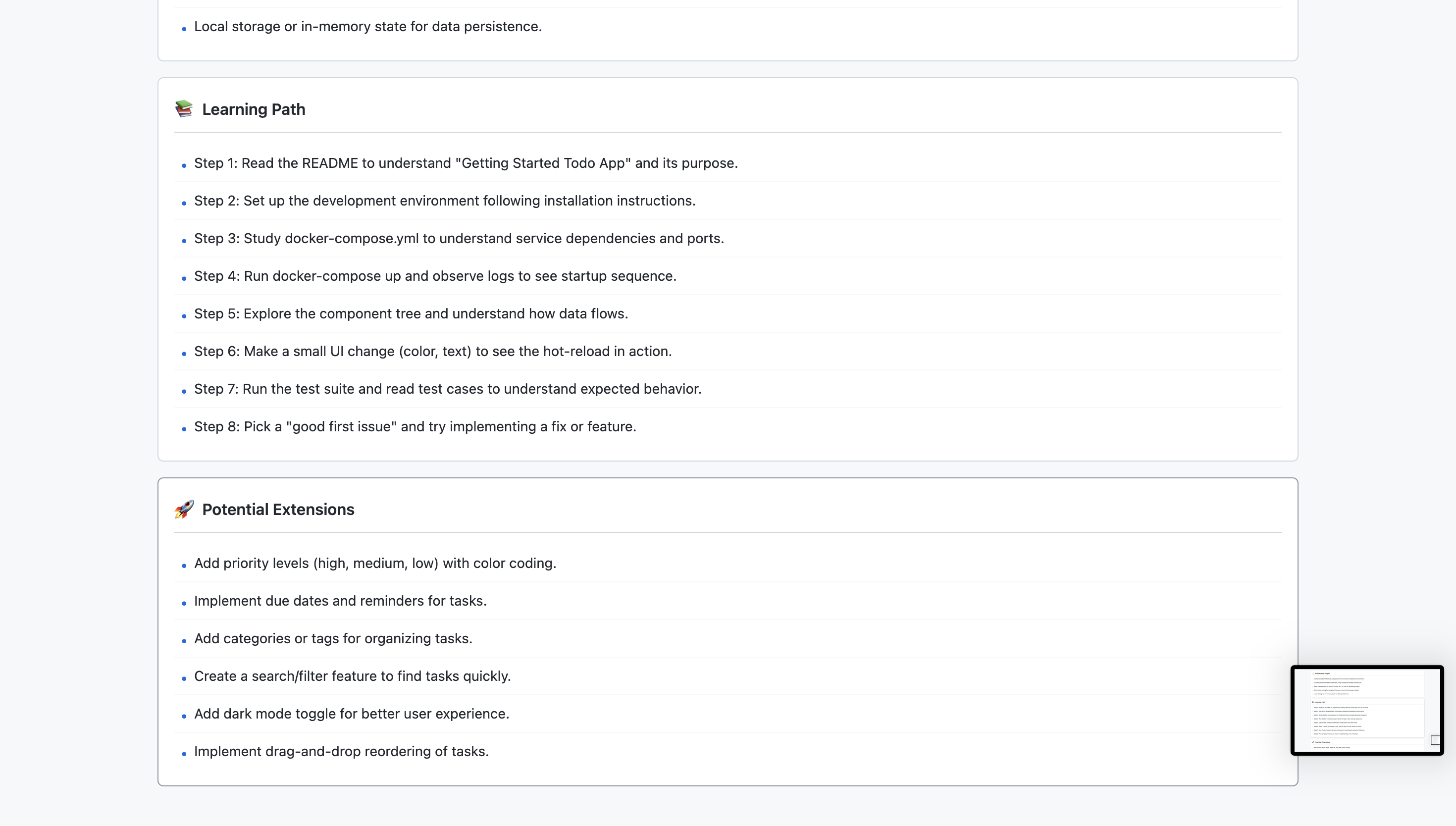Screen dimensions: 1456x826
Task: Click the books icon beside Learning Path
Action: tap(184, 109)
